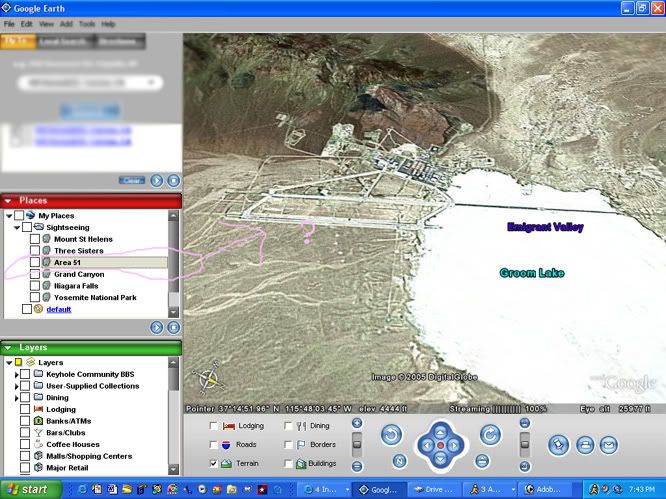Open the search box dropdown arrow

(152, 82)
